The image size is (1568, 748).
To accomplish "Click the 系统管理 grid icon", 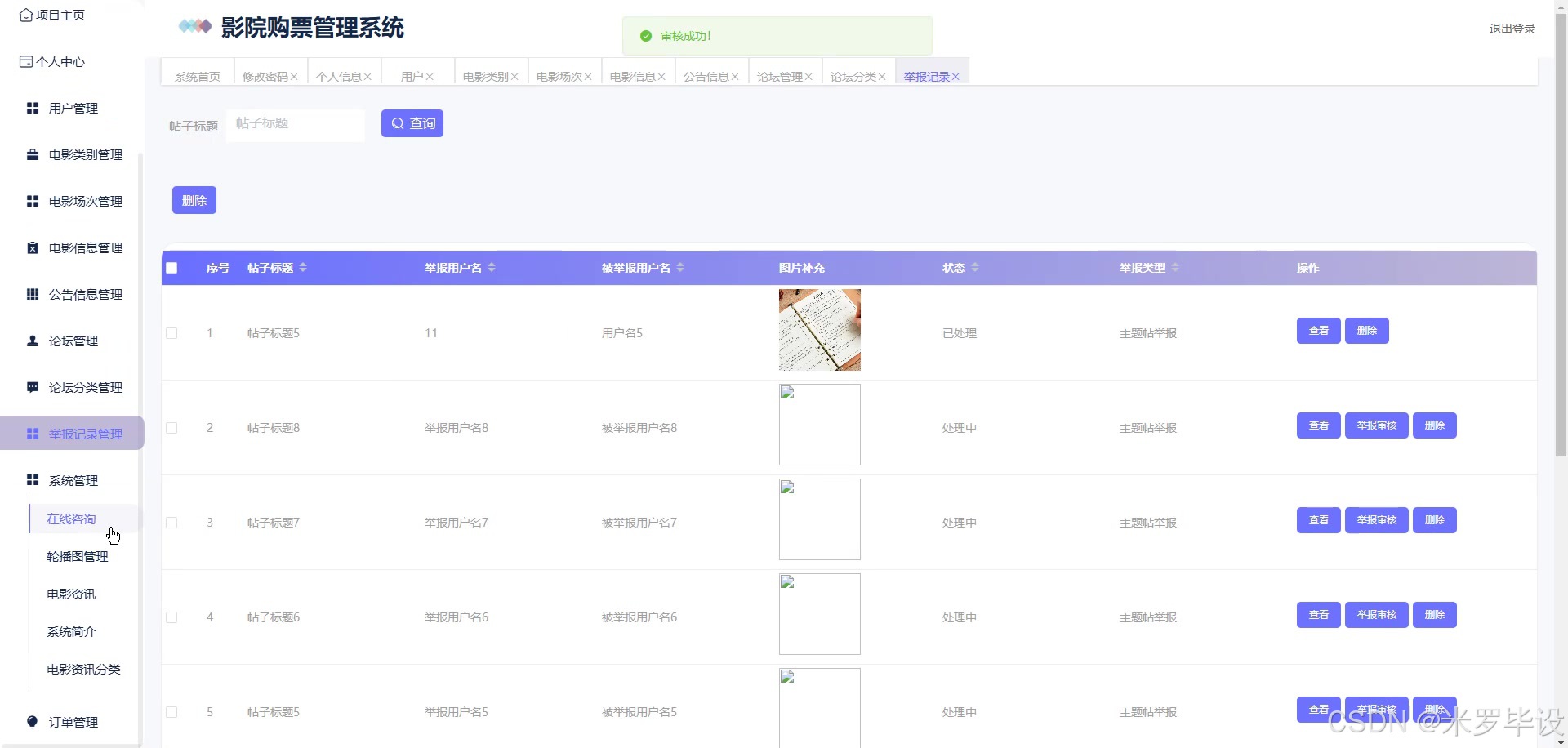I will (33, 480).
